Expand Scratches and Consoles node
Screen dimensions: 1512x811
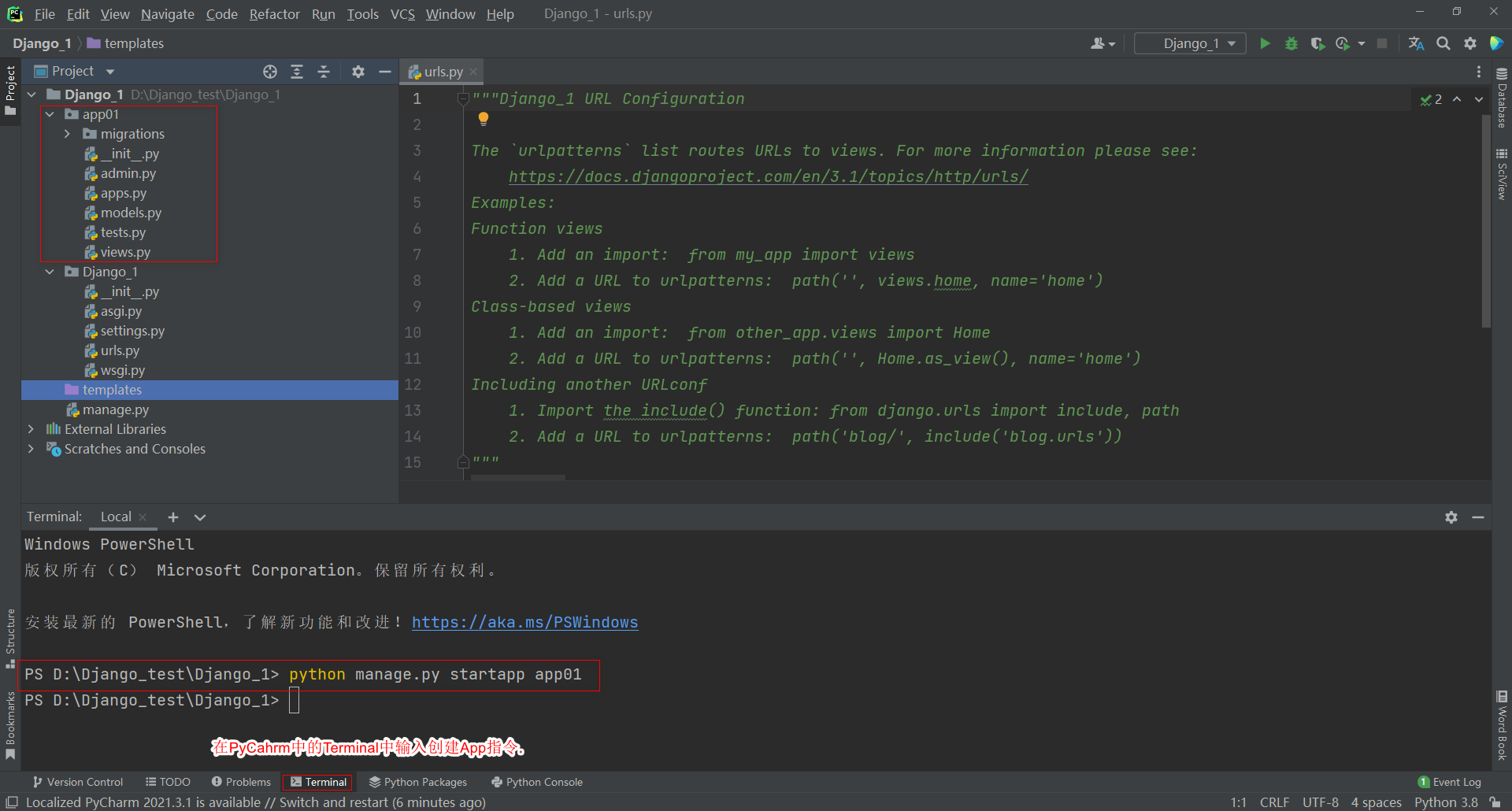31,450
